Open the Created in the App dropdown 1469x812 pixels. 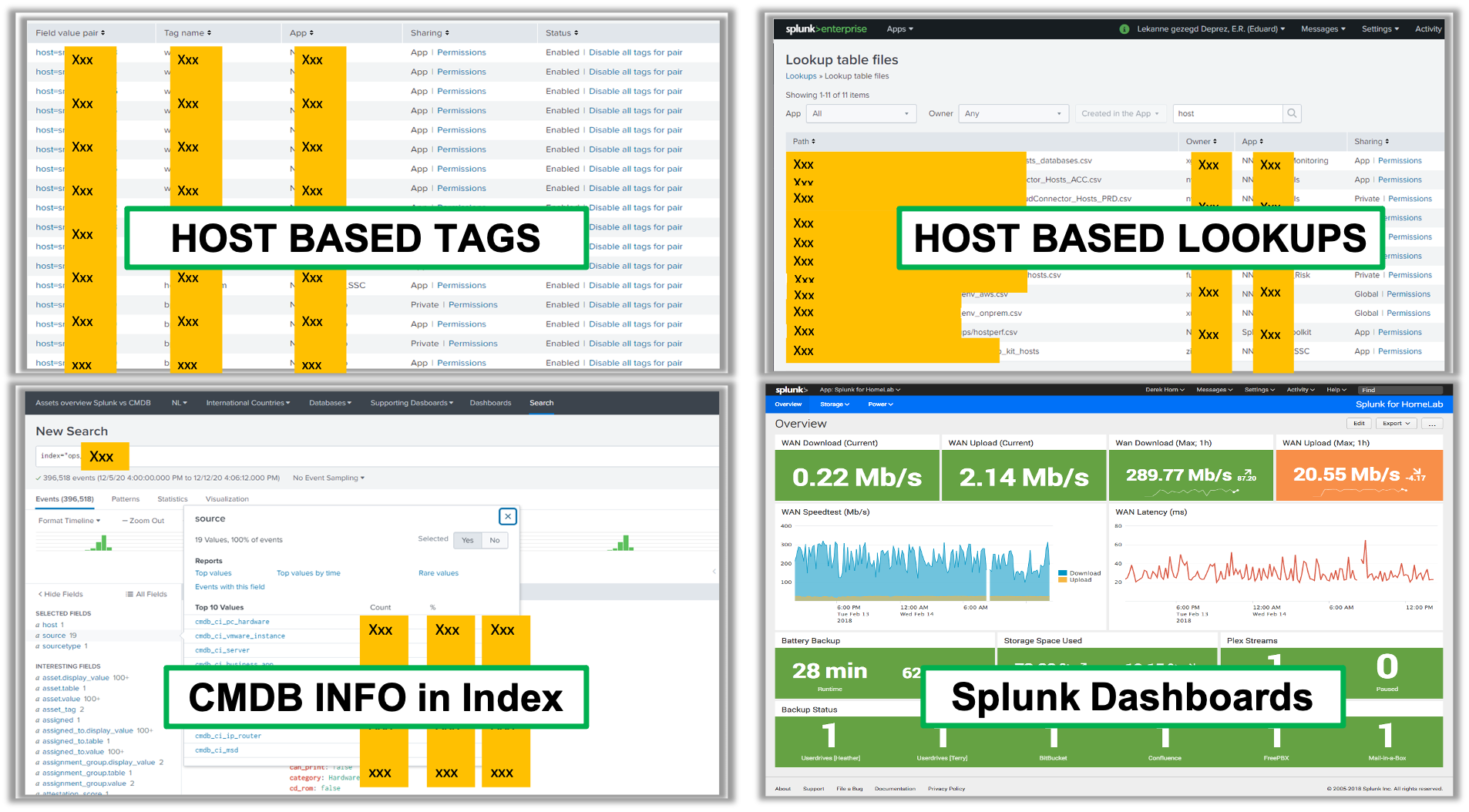click(1120, 113)
